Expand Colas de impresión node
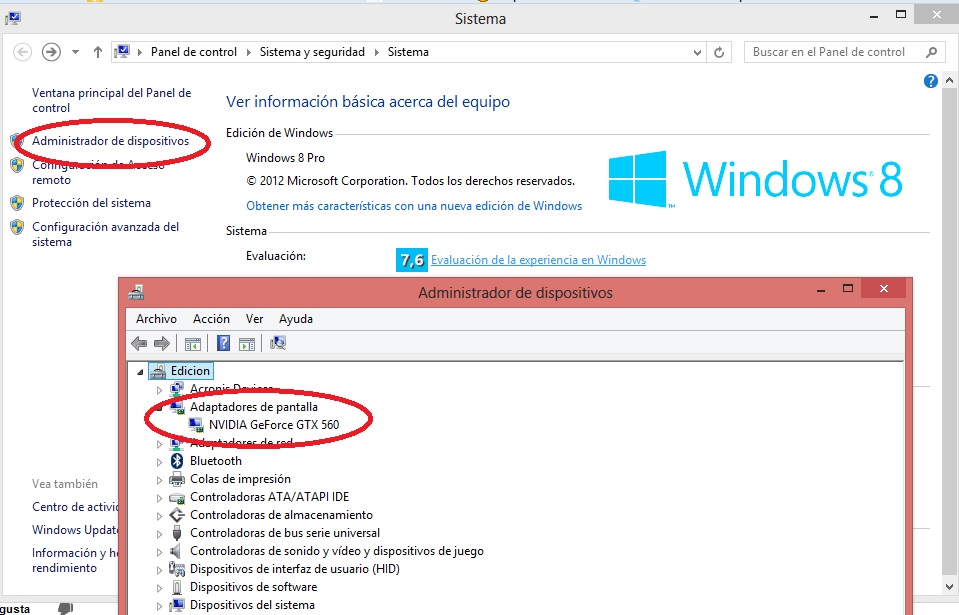The width and height of the screenshot is (959, 615). point(159,480)
